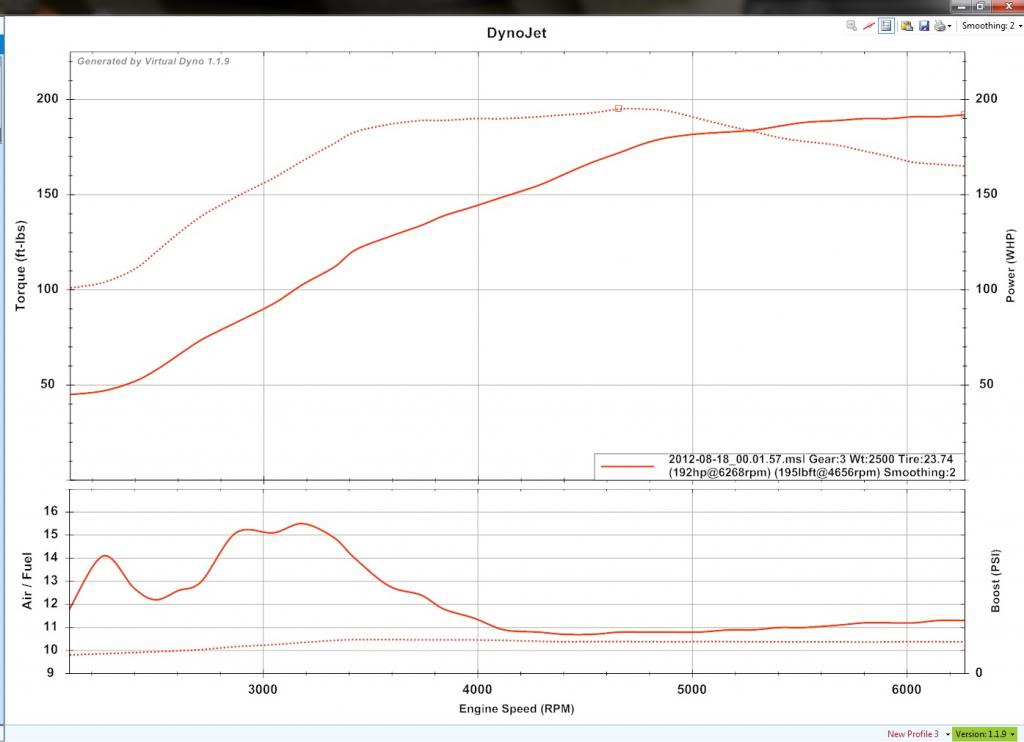
Task: Click the copy chart to clipboard icon
Action: coord(906,26)
